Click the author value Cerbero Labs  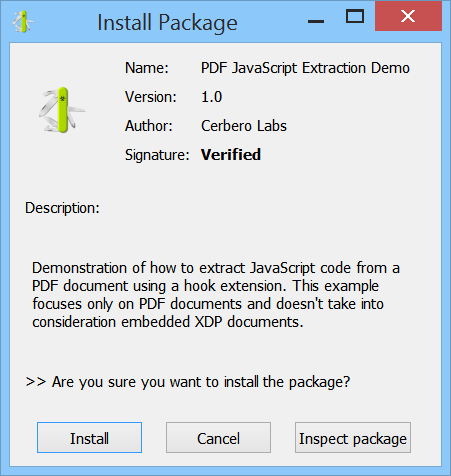click(244, 126)
